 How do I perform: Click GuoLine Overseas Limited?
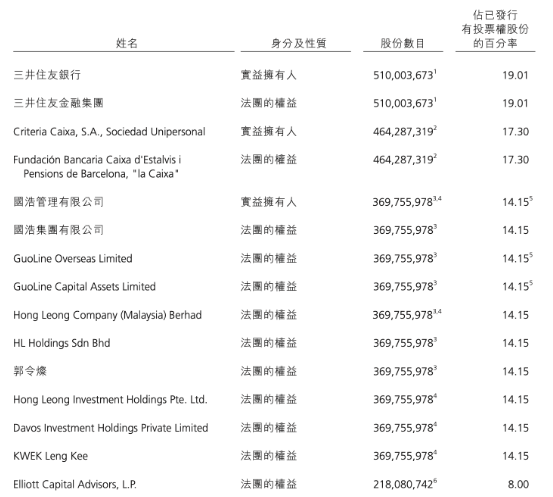73,259
